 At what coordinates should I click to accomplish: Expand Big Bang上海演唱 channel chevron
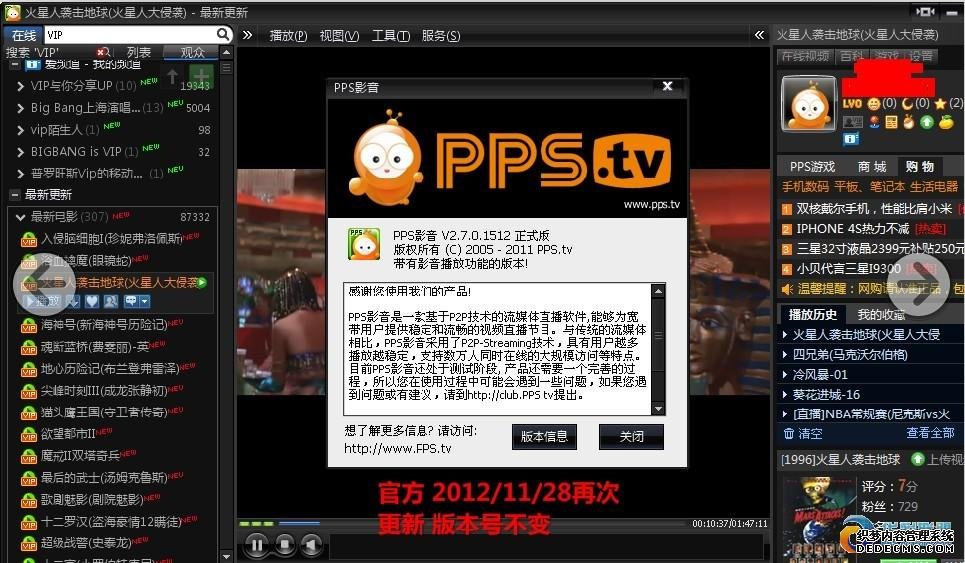[x=20, y=108]
